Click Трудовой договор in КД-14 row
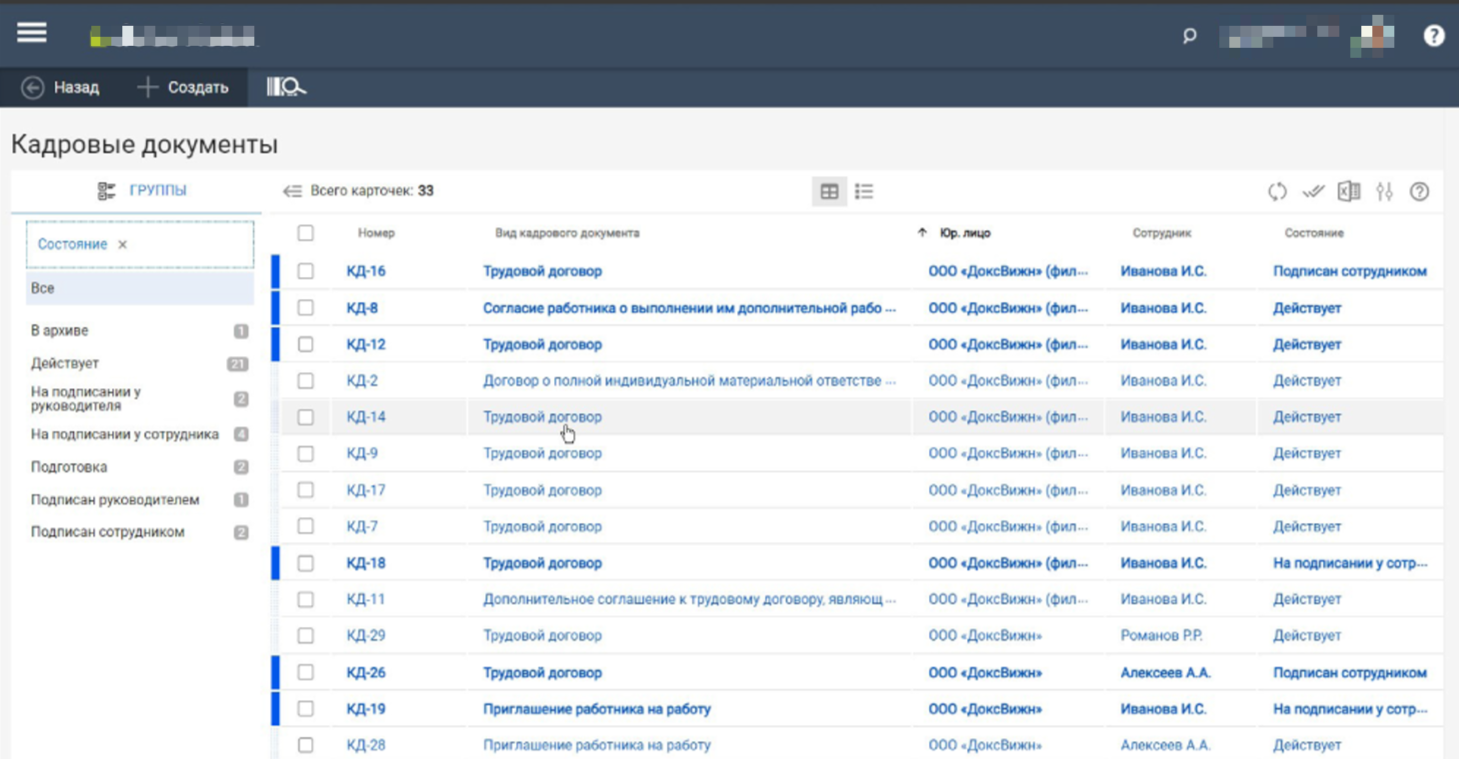 [542, 417]
